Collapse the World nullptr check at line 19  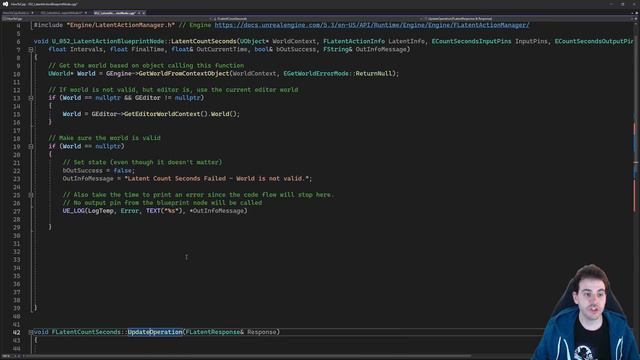pyautogui.click(x=31, y=147)
